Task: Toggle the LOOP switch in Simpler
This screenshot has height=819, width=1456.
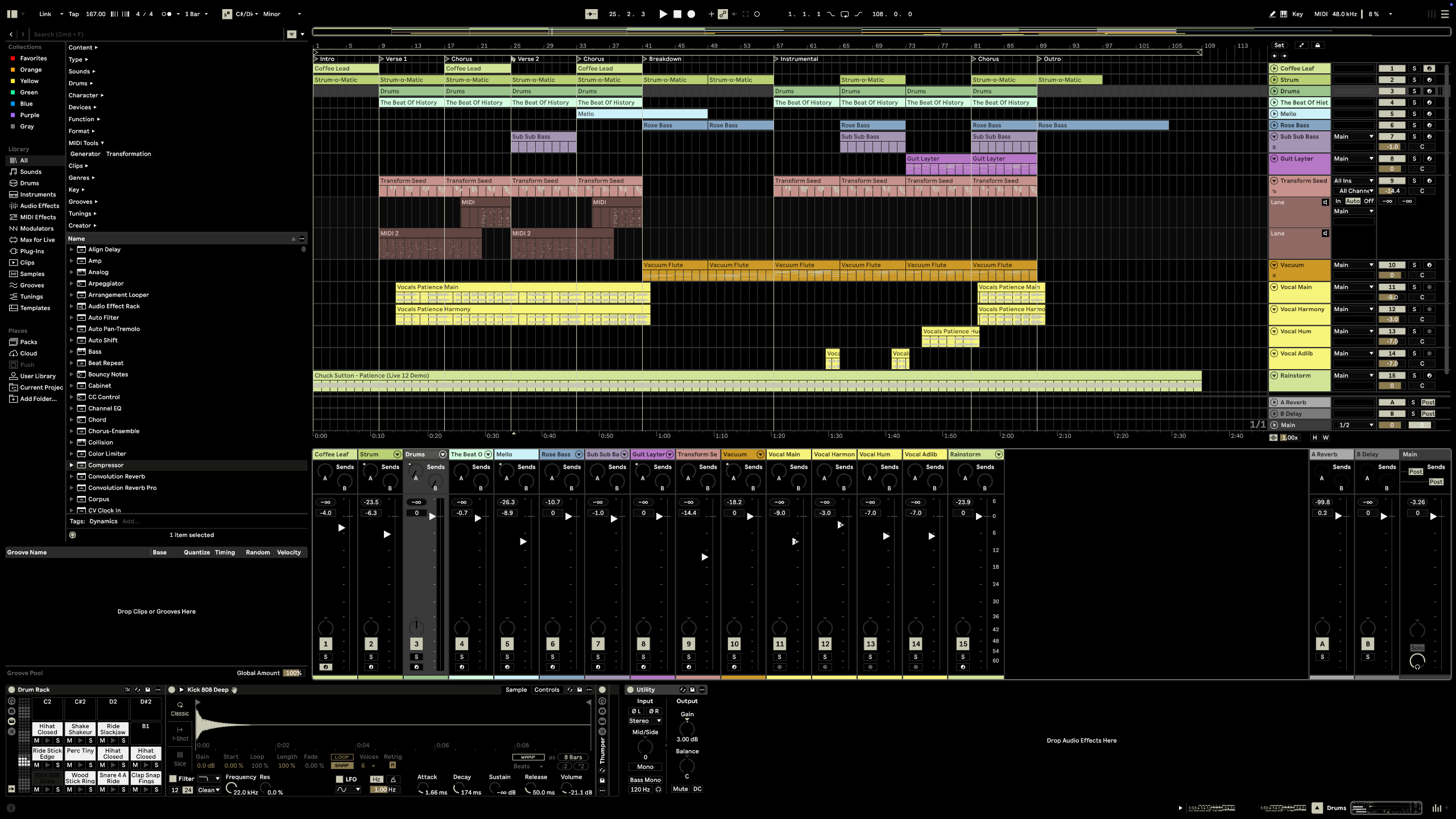Action: 342,757
